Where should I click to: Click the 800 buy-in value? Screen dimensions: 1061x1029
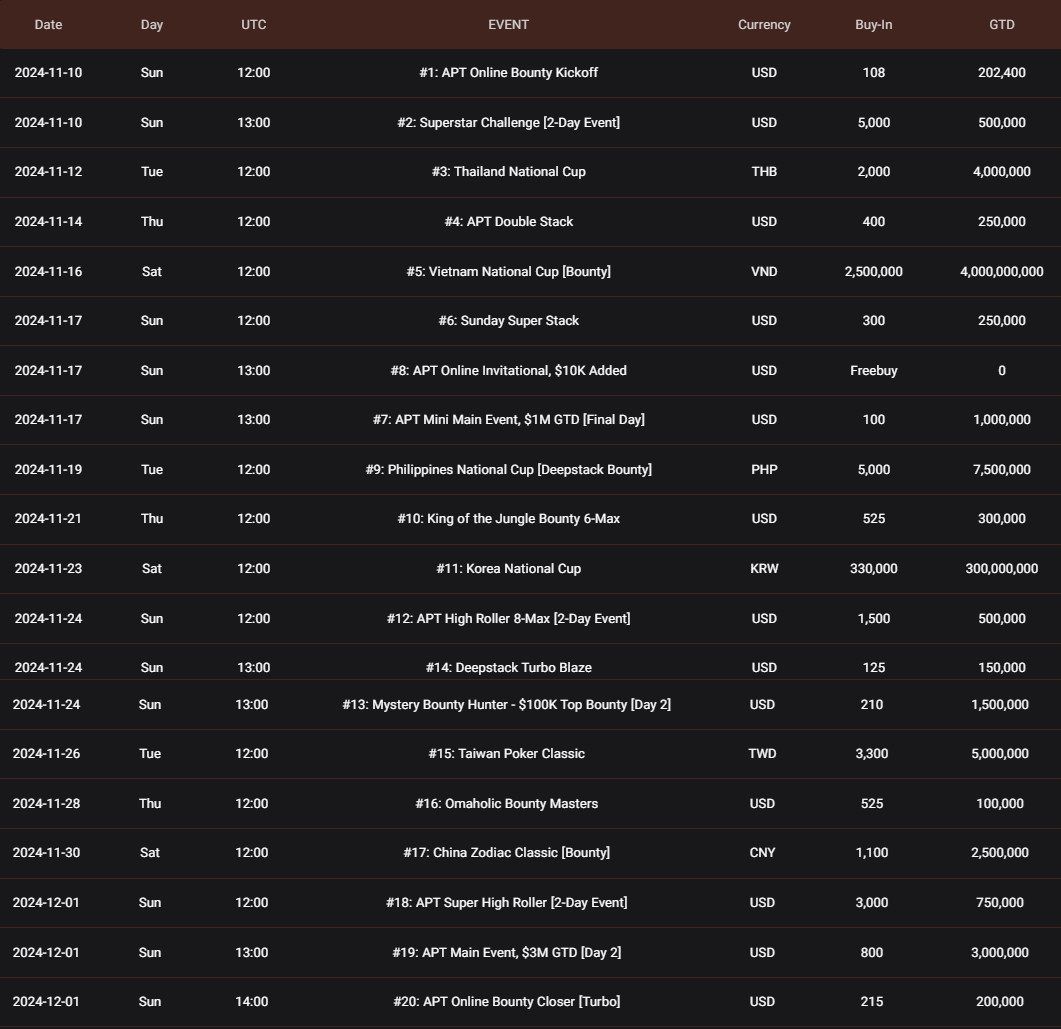(872, 953)
